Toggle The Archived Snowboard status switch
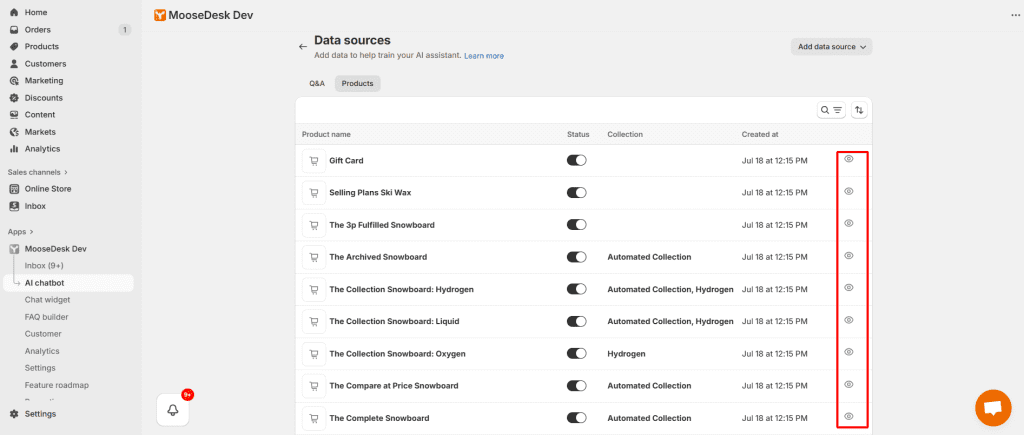This screenshot has height=435, width=1024. coord(577,257)
